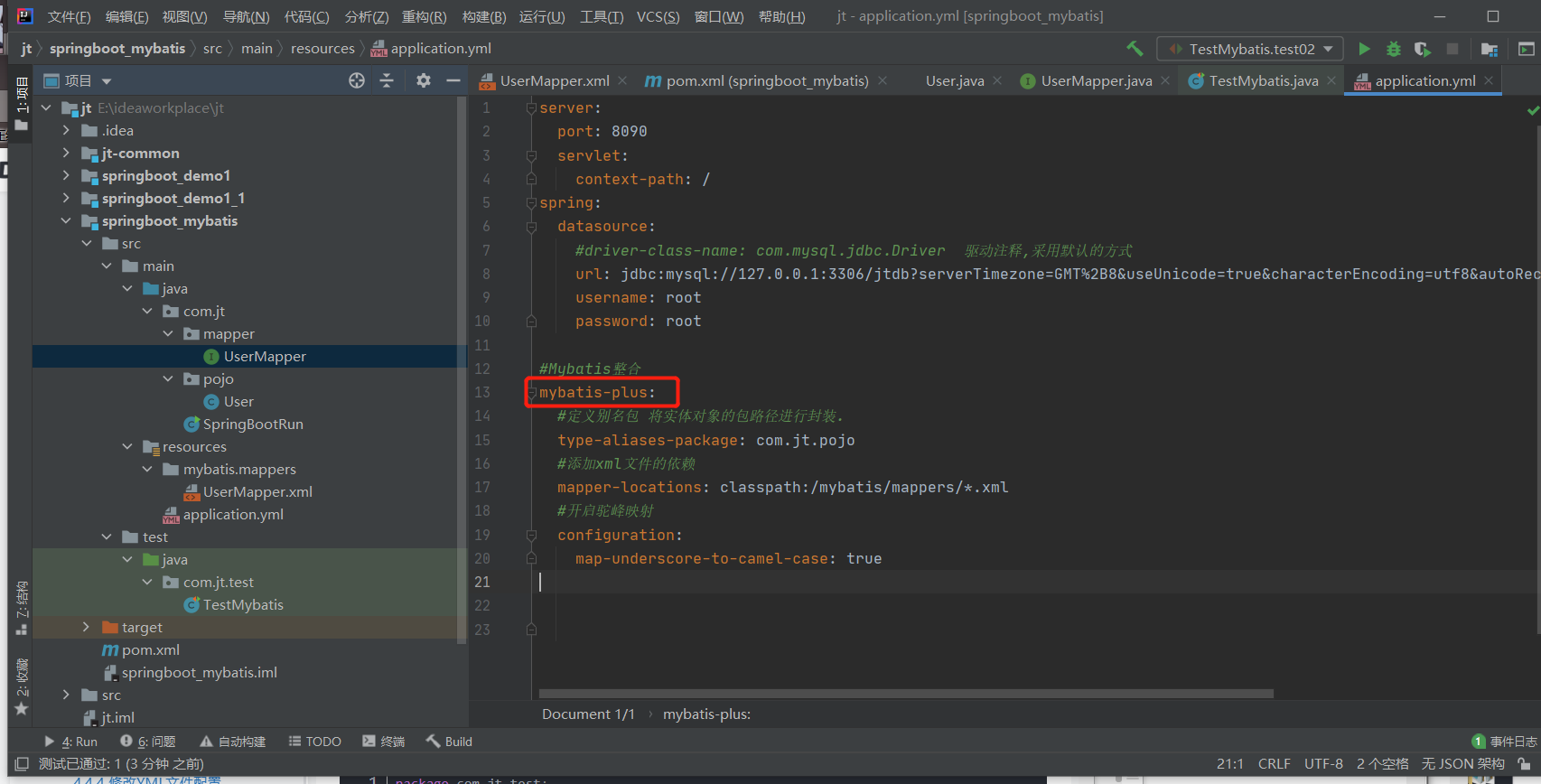1541x784 pixels.
Task: Toggle tool window bars via bottom-left icon
Action: 22,764
